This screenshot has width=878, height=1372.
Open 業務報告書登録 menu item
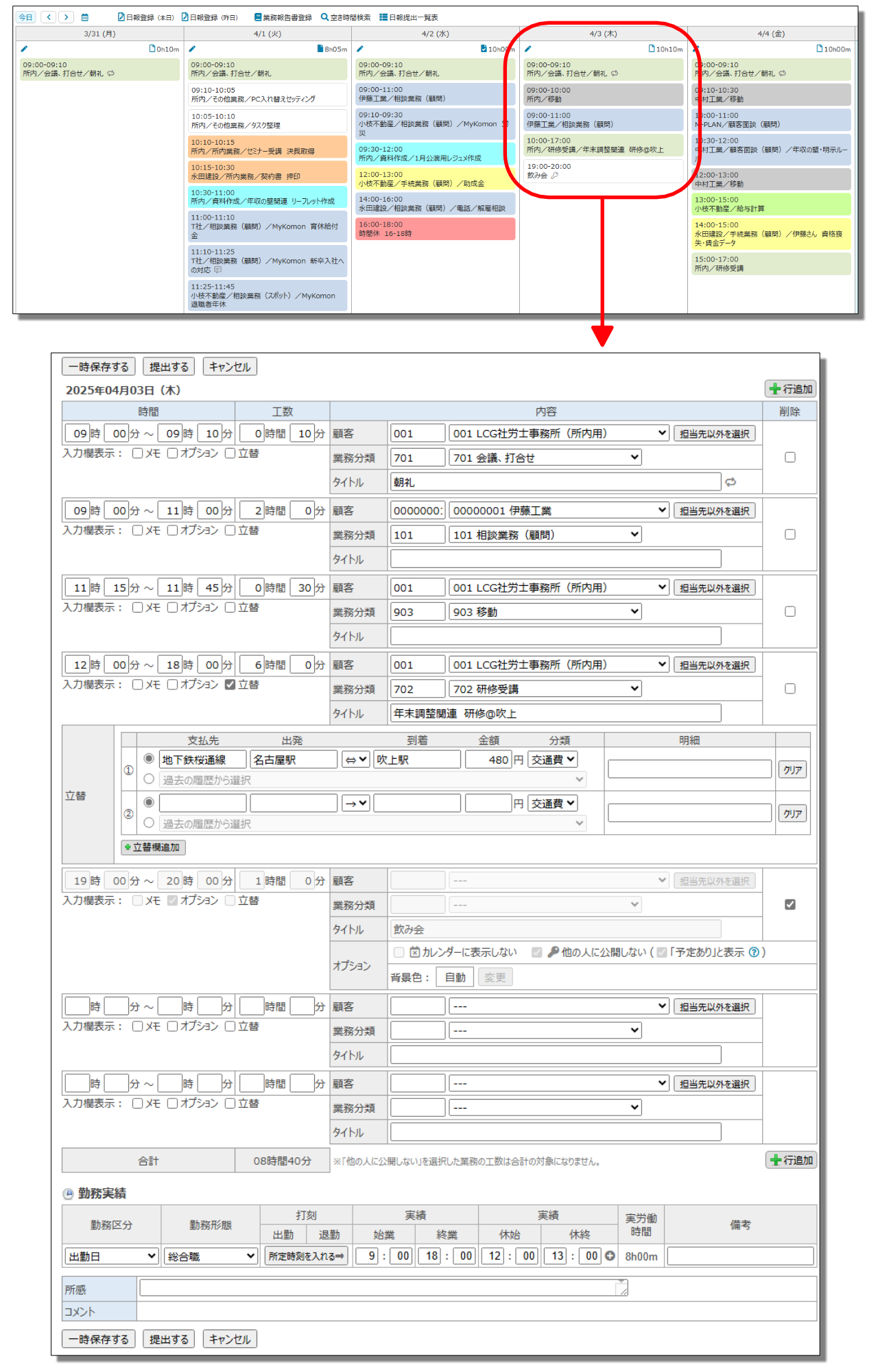click(283, 17)
